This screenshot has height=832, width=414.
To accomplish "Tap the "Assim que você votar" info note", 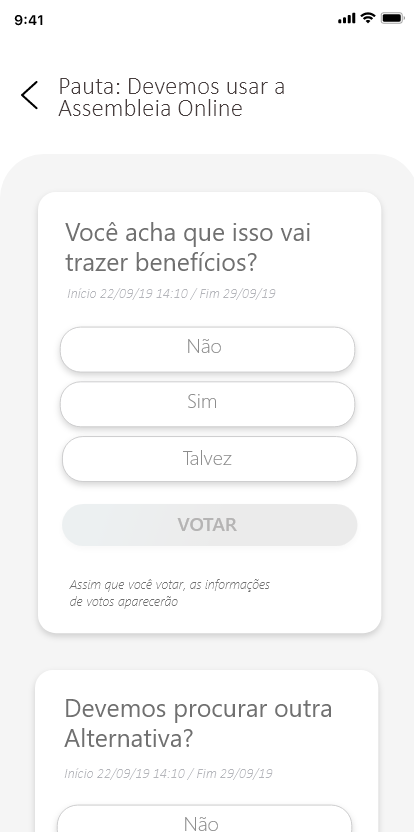I will pyautogui.click(x=170, y=593).
